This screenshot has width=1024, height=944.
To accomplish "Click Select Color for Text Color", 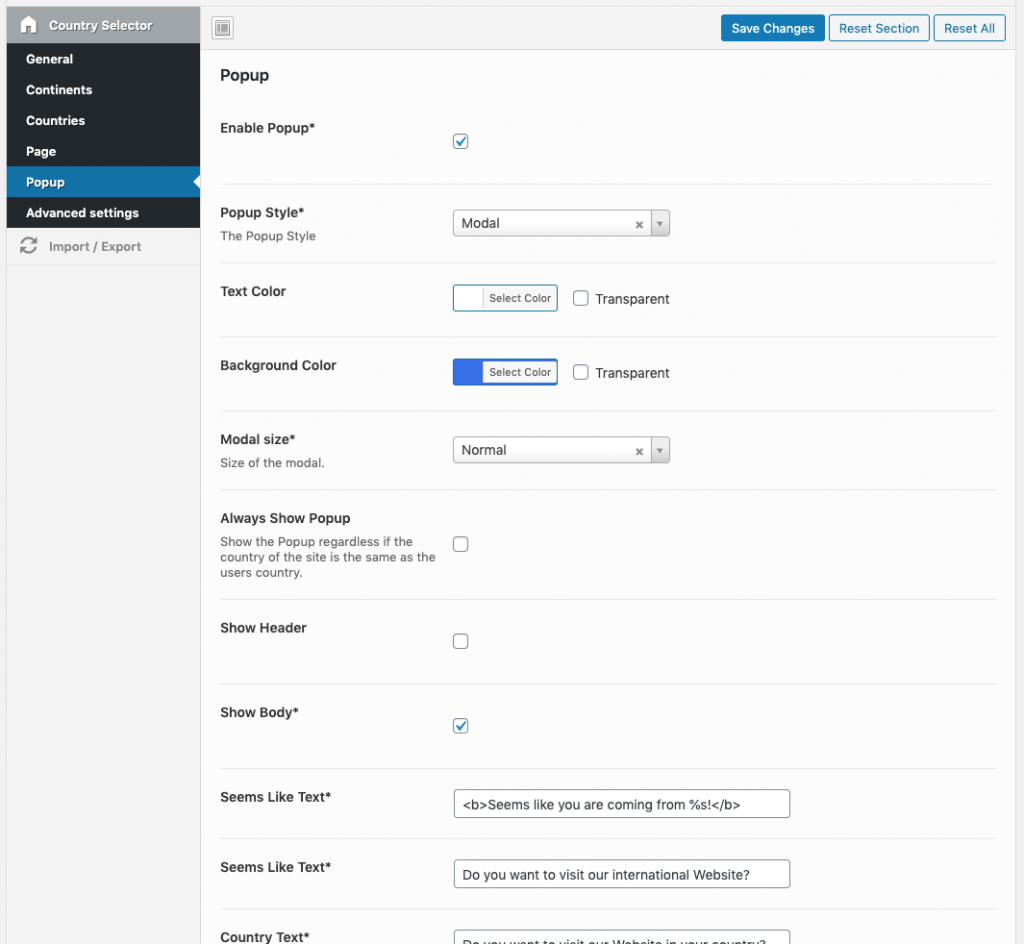I will click(519, 298).
